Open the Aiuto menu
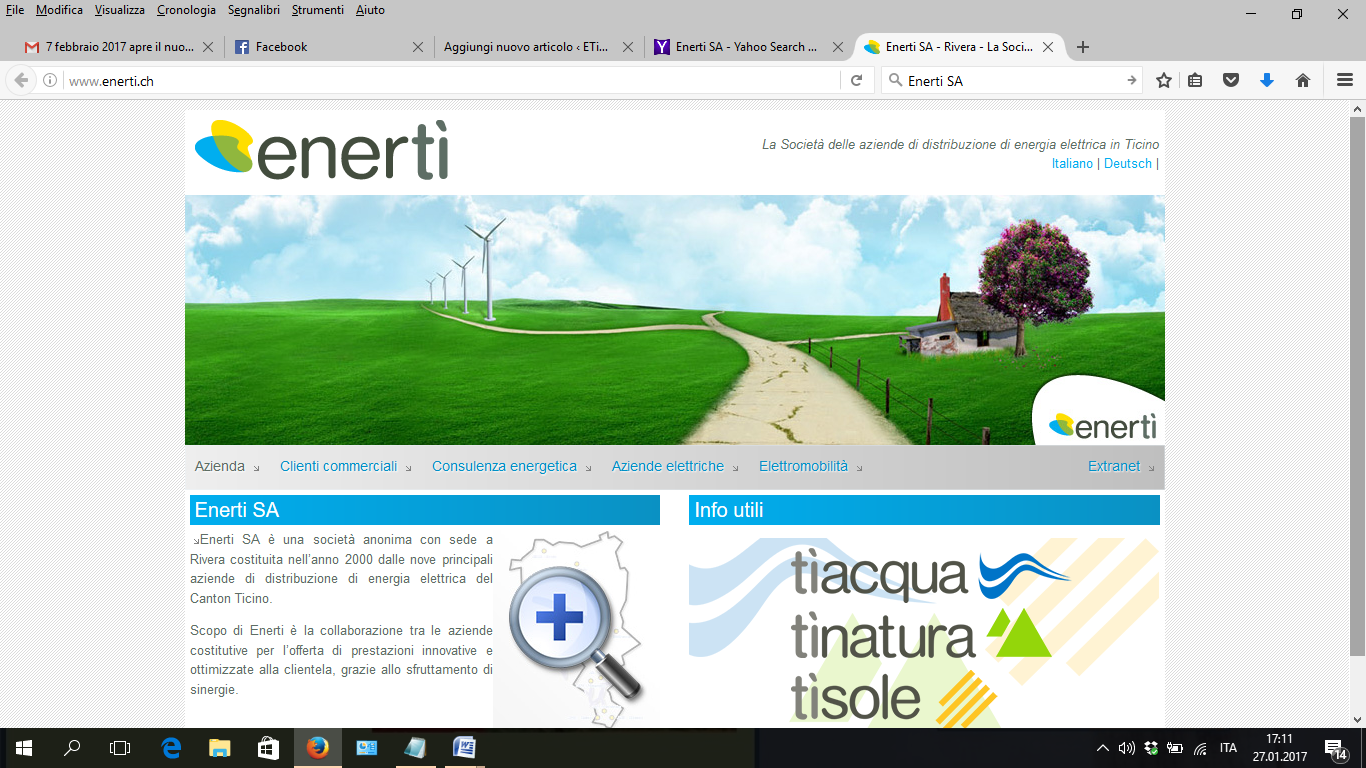The height and width of the screenshot is (768, 1366). coord(370,10)
